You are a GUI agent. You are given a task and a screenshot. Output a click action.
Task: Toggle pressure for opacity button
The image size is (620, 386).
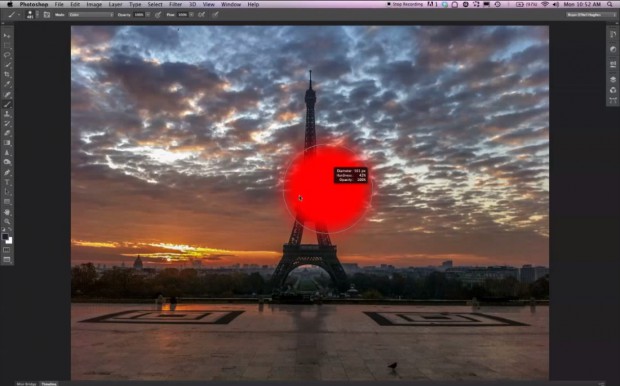(158, 15)
